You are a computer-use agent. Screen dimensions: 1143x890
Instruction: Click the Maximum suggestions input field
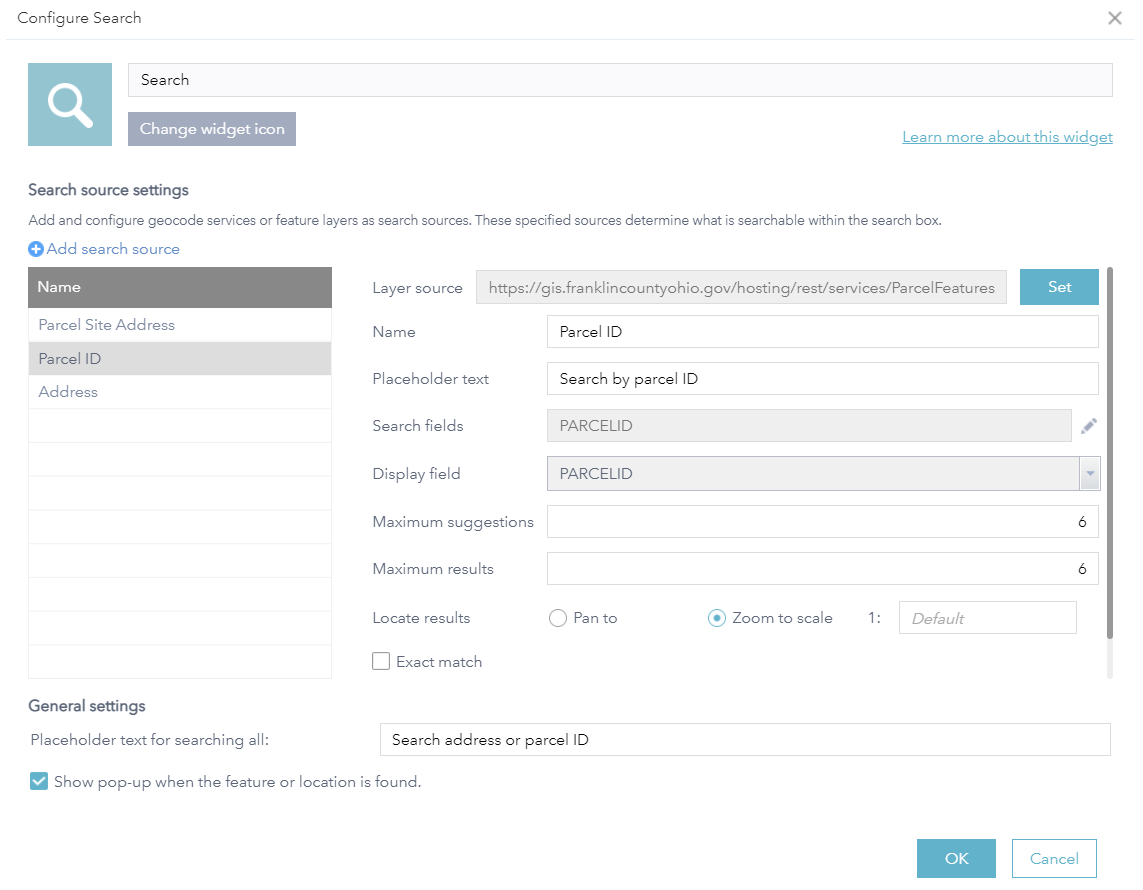(x=822, y=521)
